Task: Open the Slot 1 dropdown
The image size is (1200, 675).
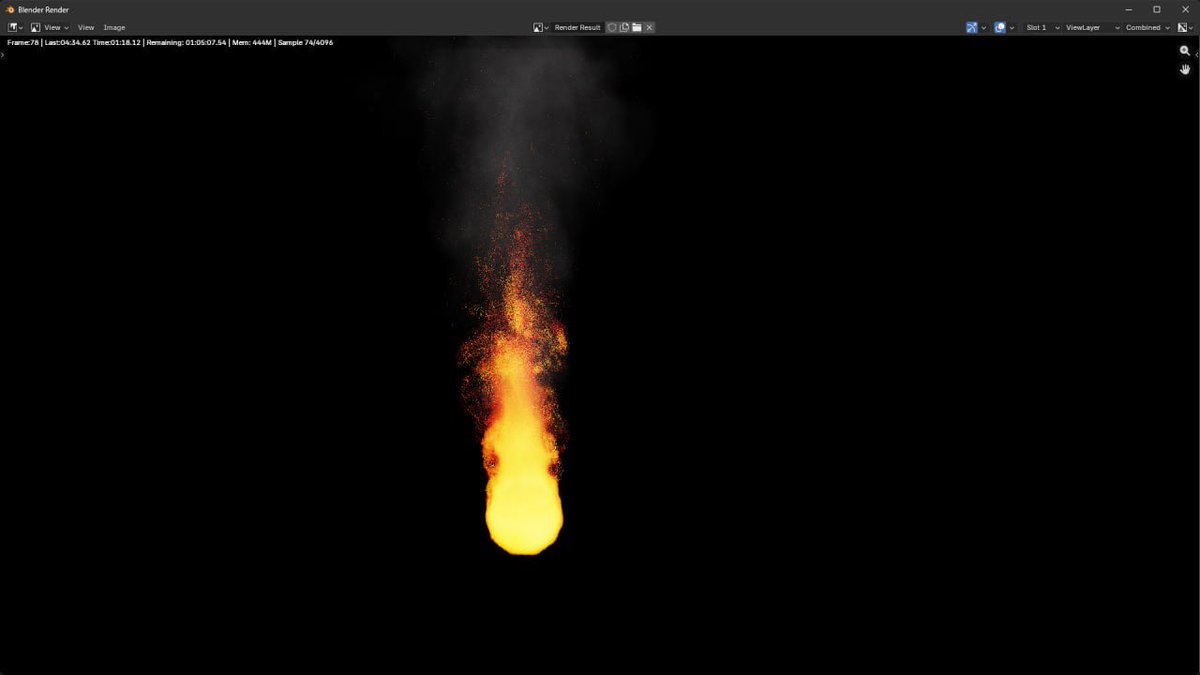Action: point(1042,27)
